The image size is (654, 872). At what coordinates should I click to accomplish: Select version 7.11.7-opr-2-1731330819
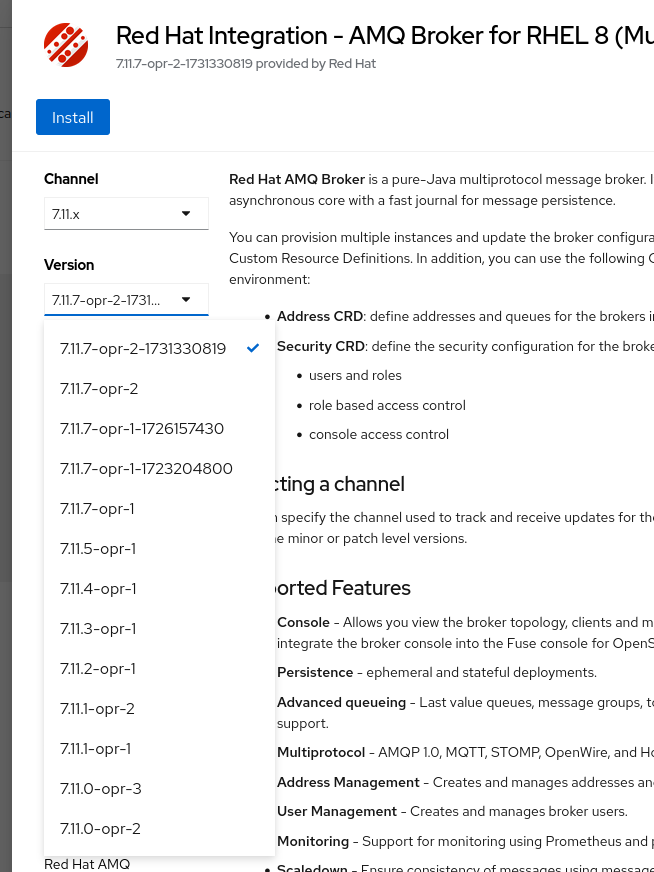click(143, 349)
